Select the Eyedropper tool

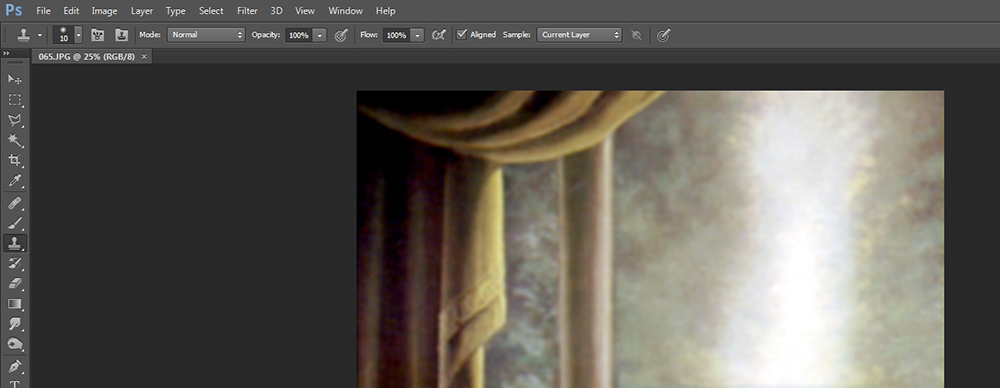point(15,181)
